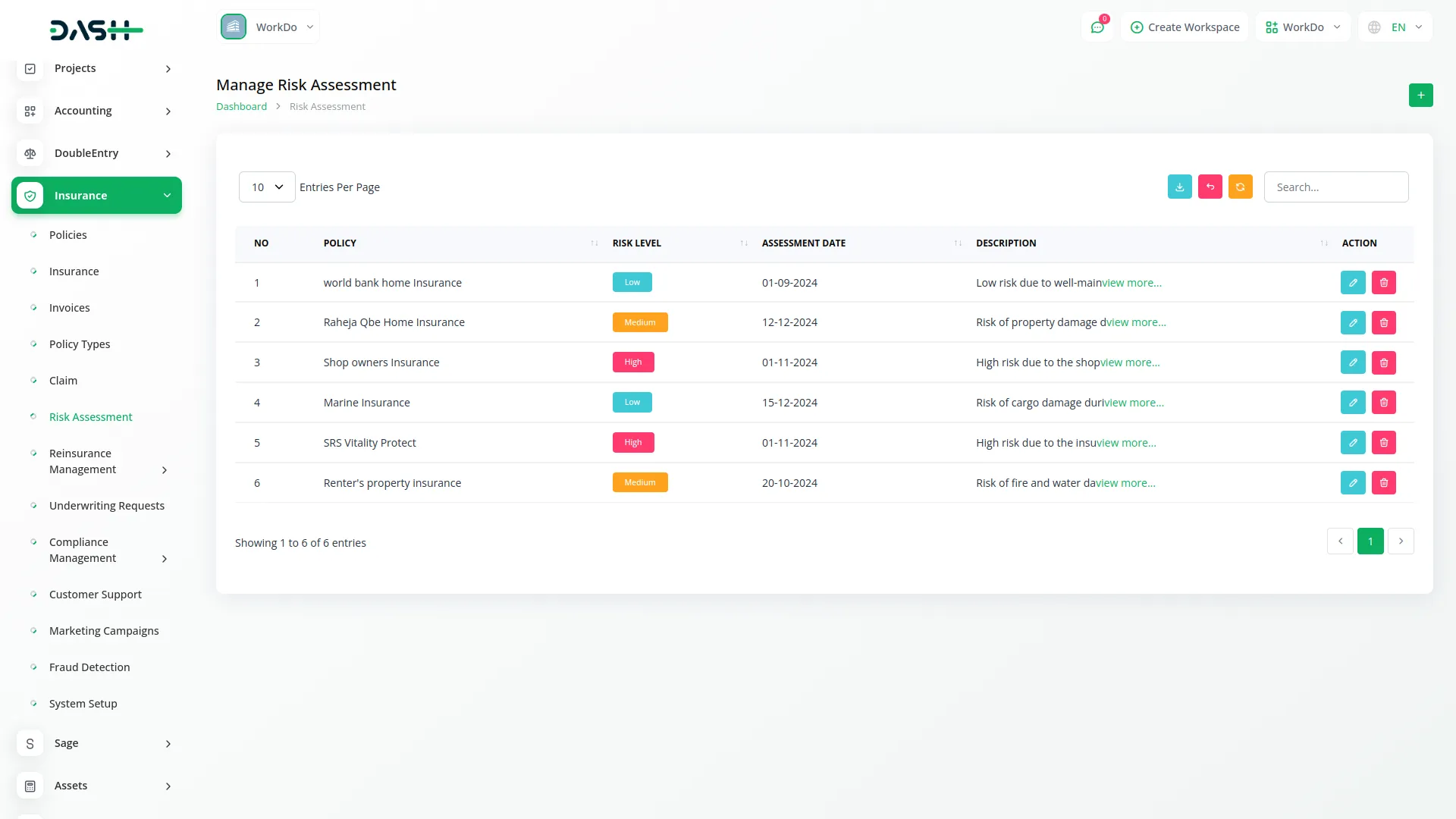Click delete icon for Shop owners Insurance

tap(1383, 362)
